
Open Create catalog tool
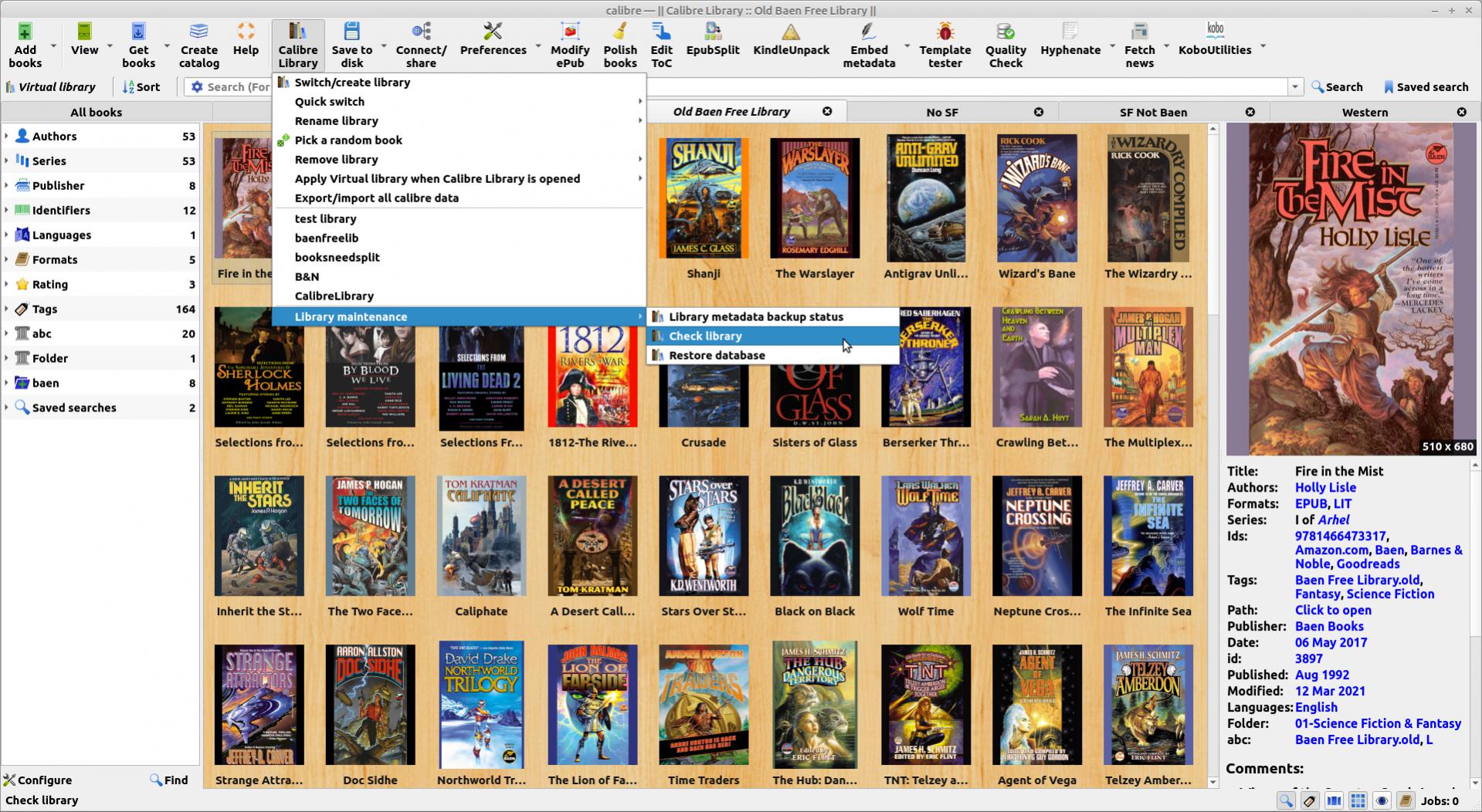pyautogui.click(x=199, y=45)
